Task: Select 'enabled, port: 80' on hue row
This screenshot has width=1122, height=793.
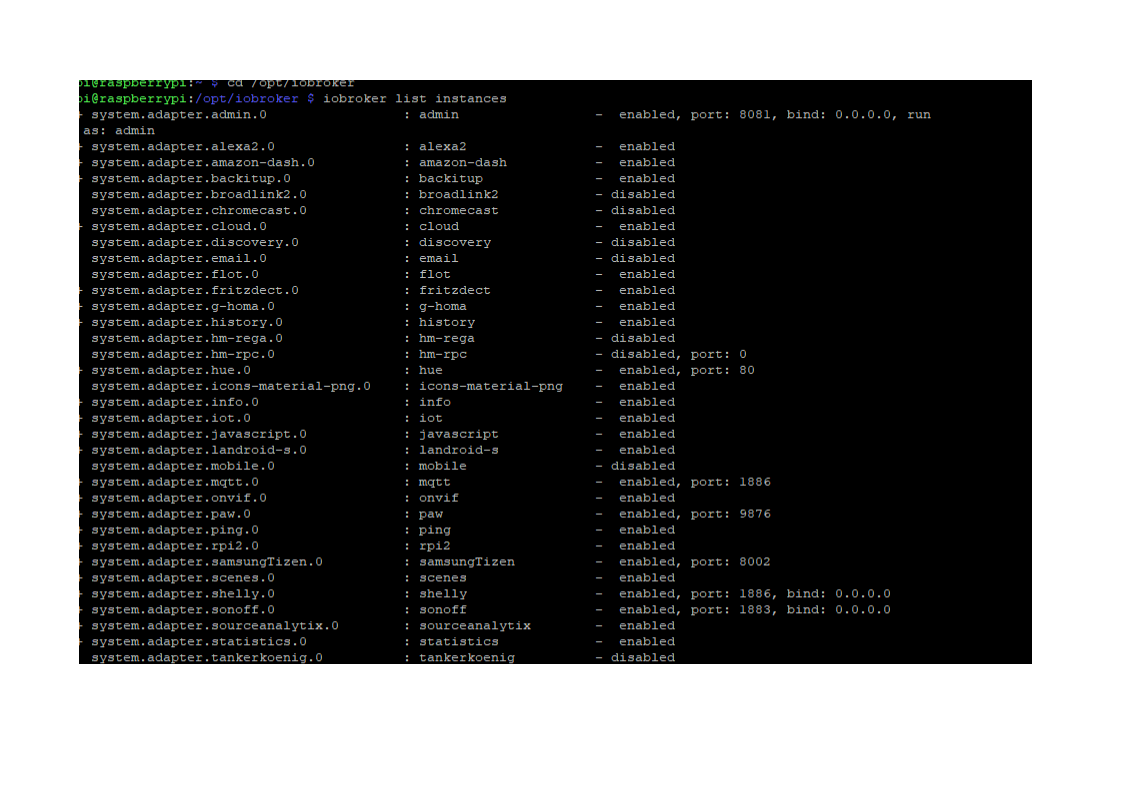Action: tap(687, 370)
